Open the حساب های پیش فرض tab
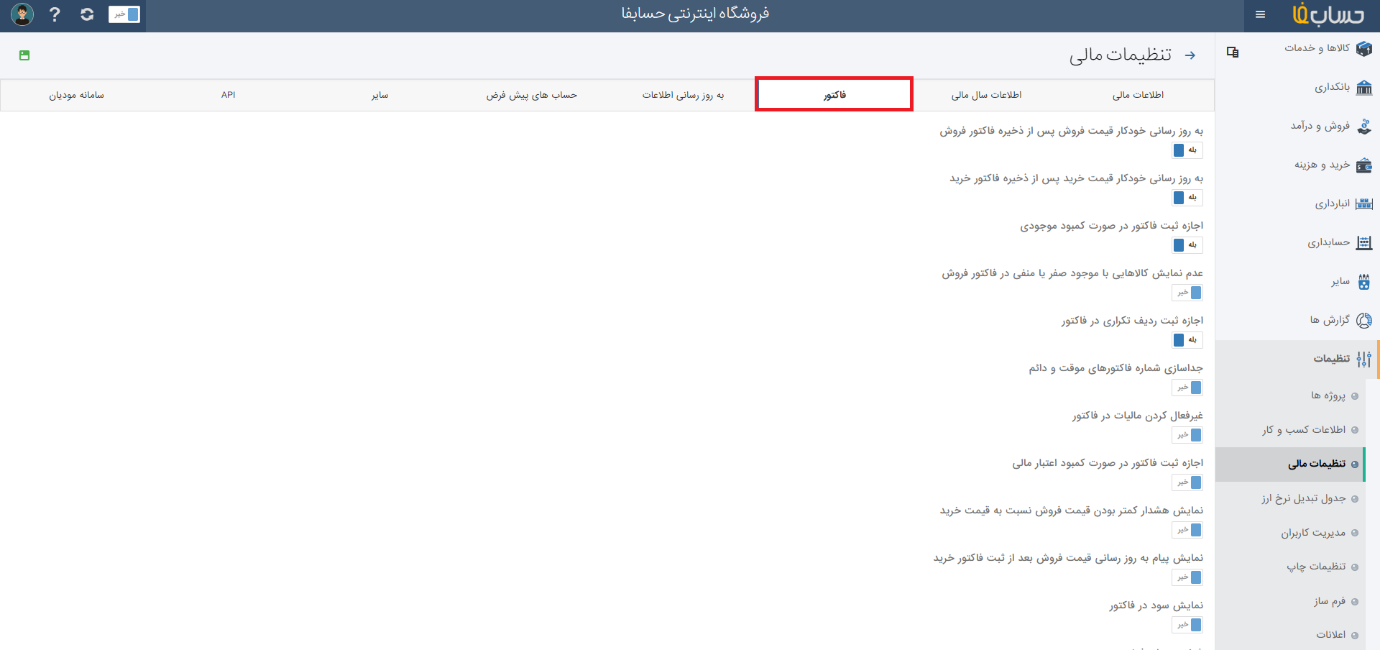This screenshot has width=1380, height=650. (x=533, y=95)
